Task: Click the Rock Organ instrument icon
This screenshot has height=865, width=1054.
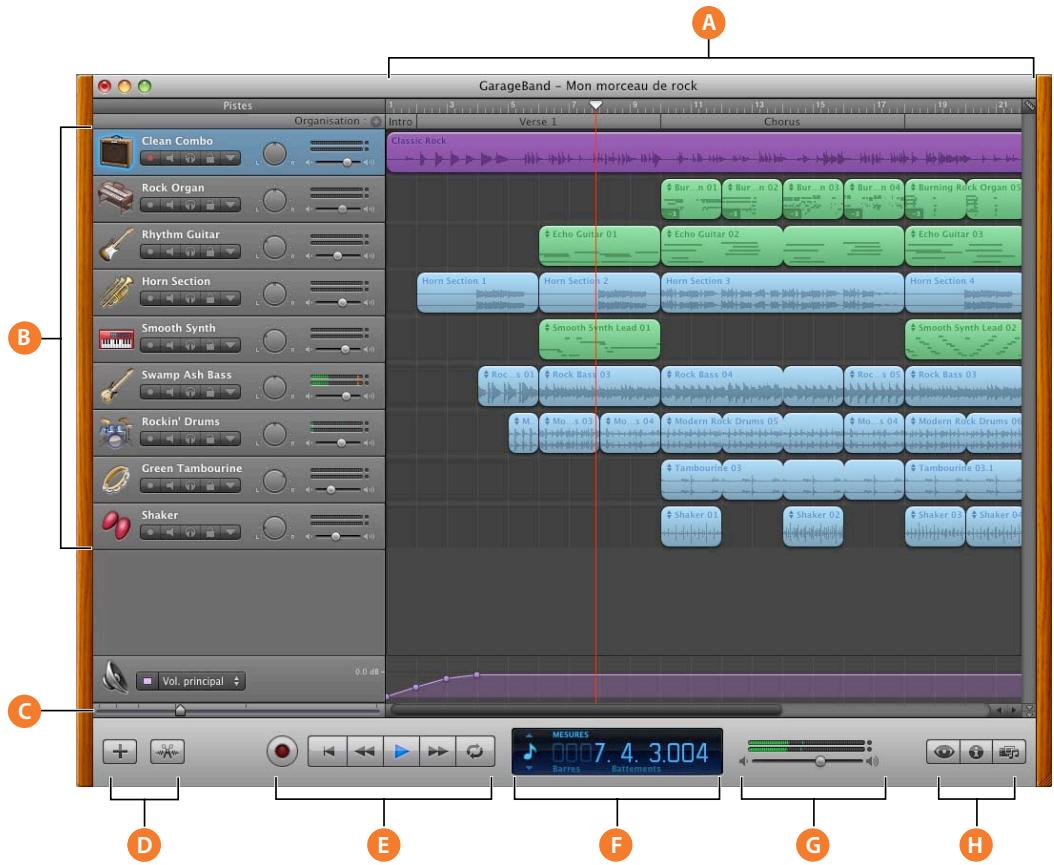Action: [116, 199]
